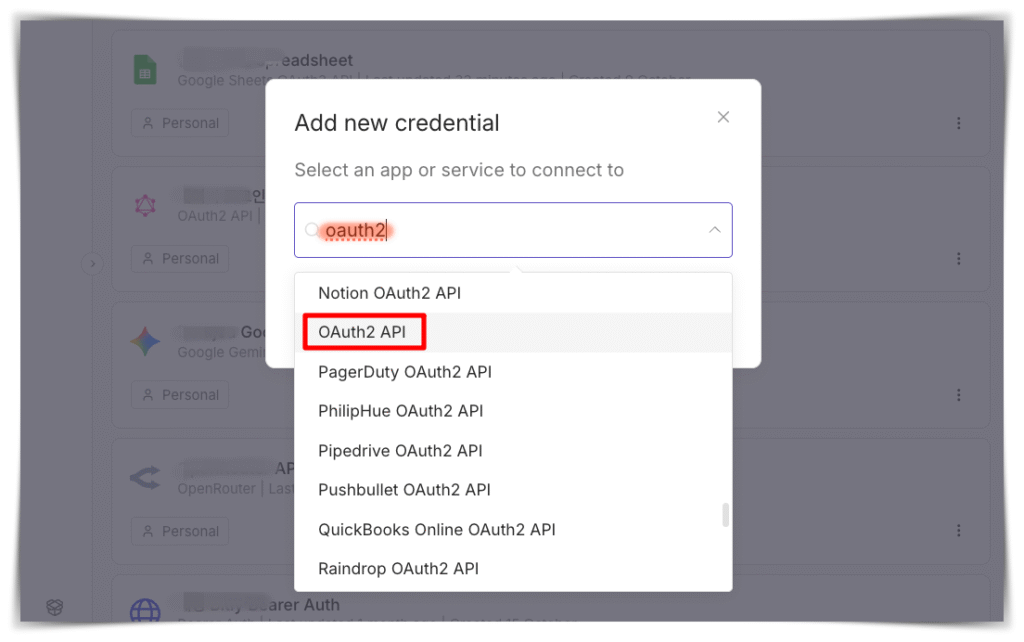Image resolution: width=1024 pixels, height=642 pixels.
Task: Click the oauth2 search input field
Action: tap(500, 230)
